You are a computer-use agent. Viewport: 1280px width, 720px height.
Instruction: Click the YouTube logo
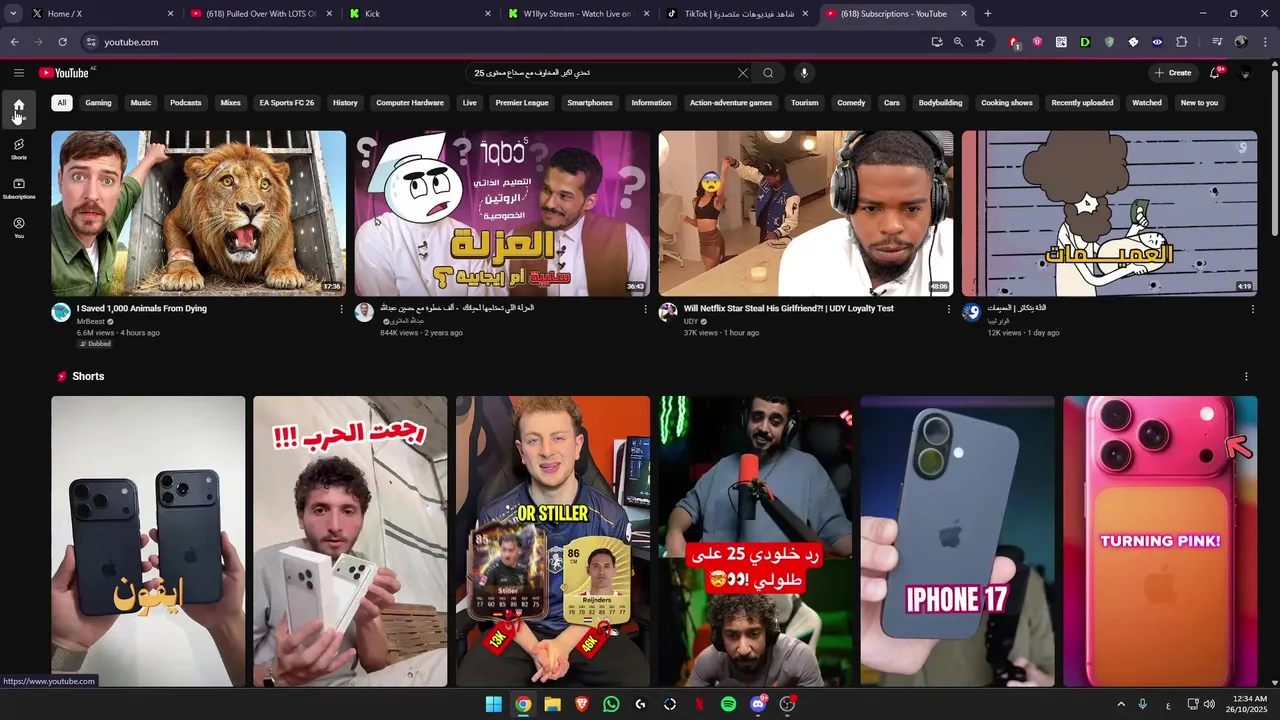pos(64,73)
